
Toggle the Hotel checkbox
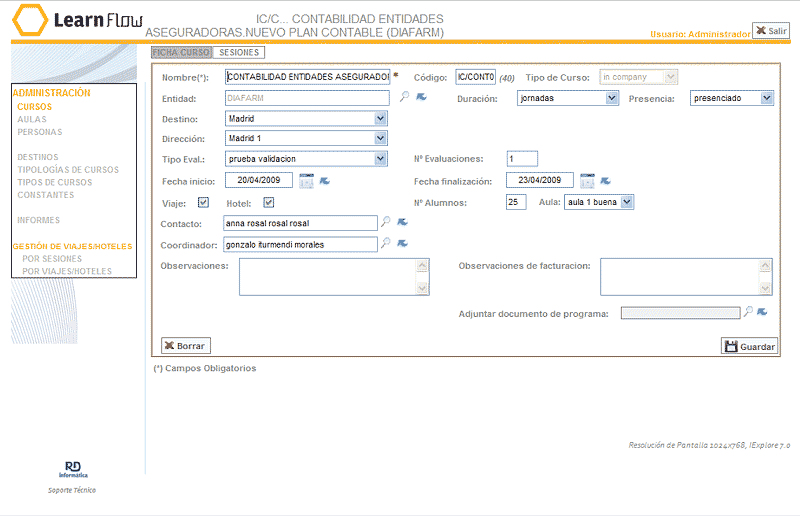point(268,202)
